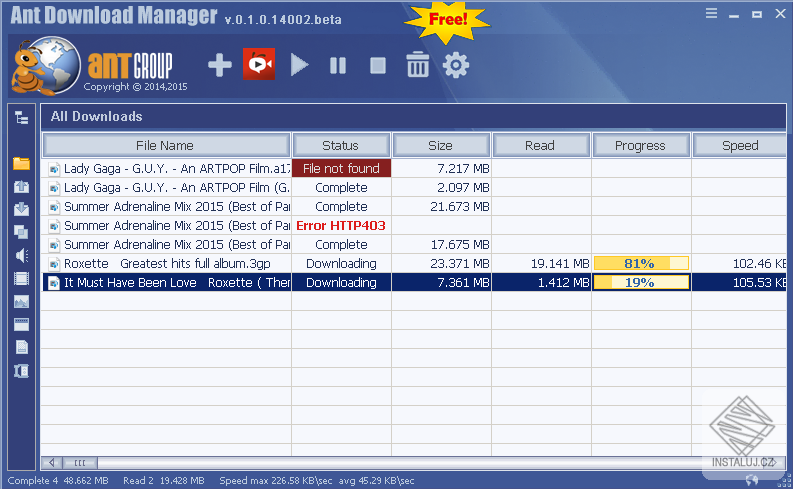
Task: Sort by Read column header
Action: 541,146
